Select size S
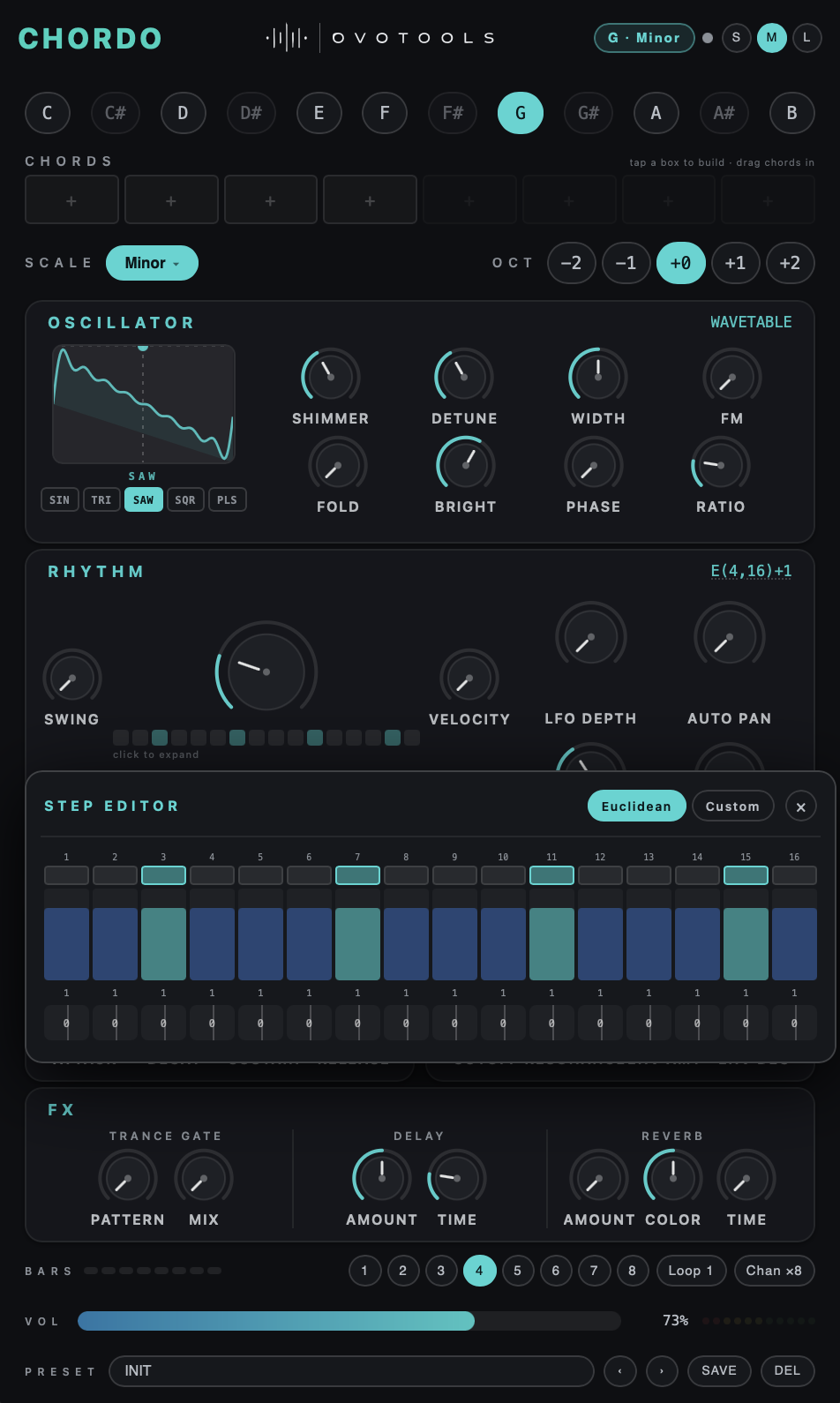This screenshot has height=1403, width=840. (737, 38)
